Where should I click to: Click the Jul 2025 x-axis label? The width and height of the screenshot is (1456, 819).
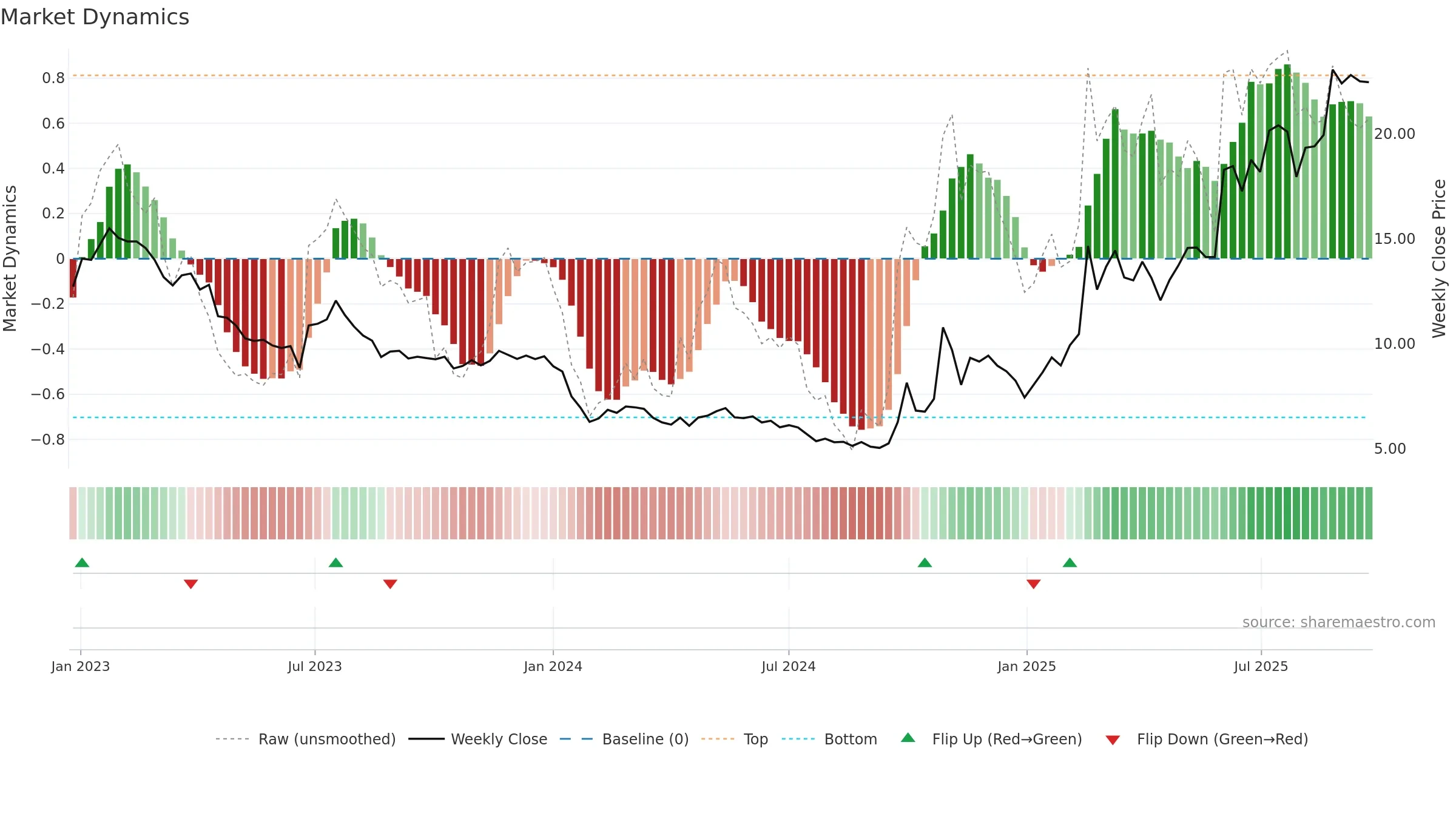coord(1261,666)
